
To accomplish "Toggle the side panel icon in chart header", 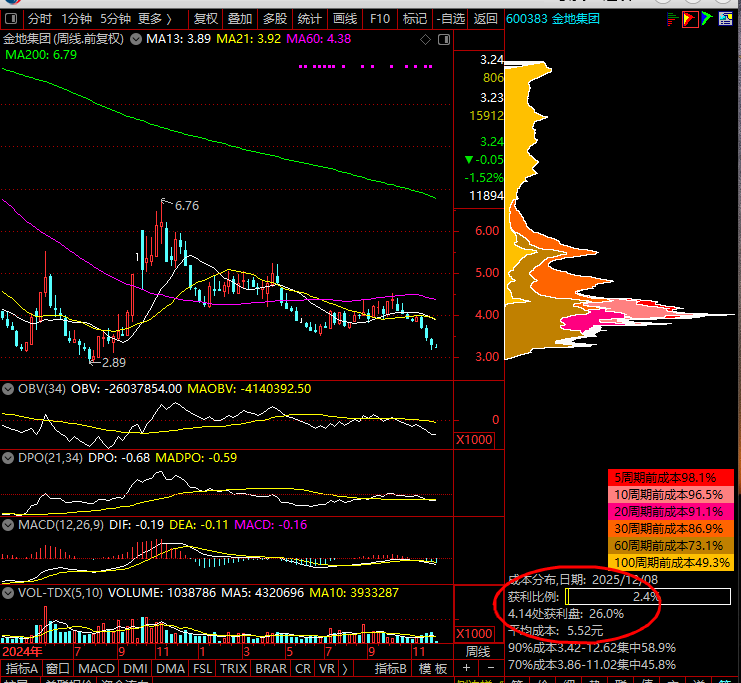I will tap(444, 40).
